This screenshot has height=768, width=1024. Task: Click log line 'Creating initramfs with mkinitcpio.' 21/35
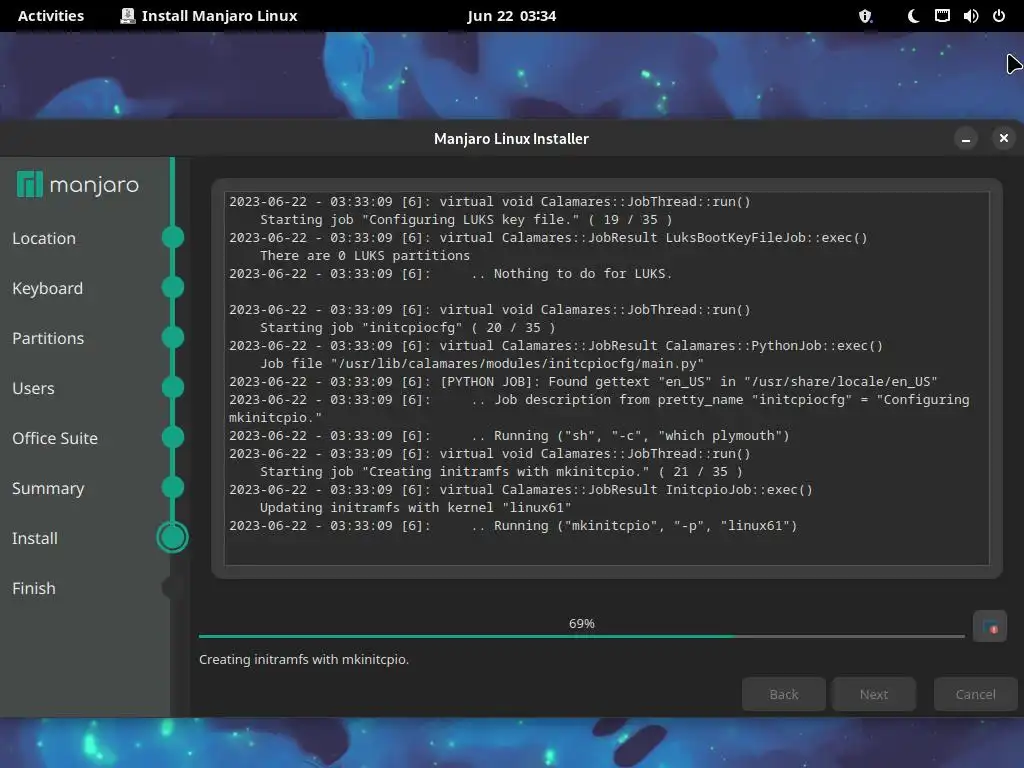[502, 472]
